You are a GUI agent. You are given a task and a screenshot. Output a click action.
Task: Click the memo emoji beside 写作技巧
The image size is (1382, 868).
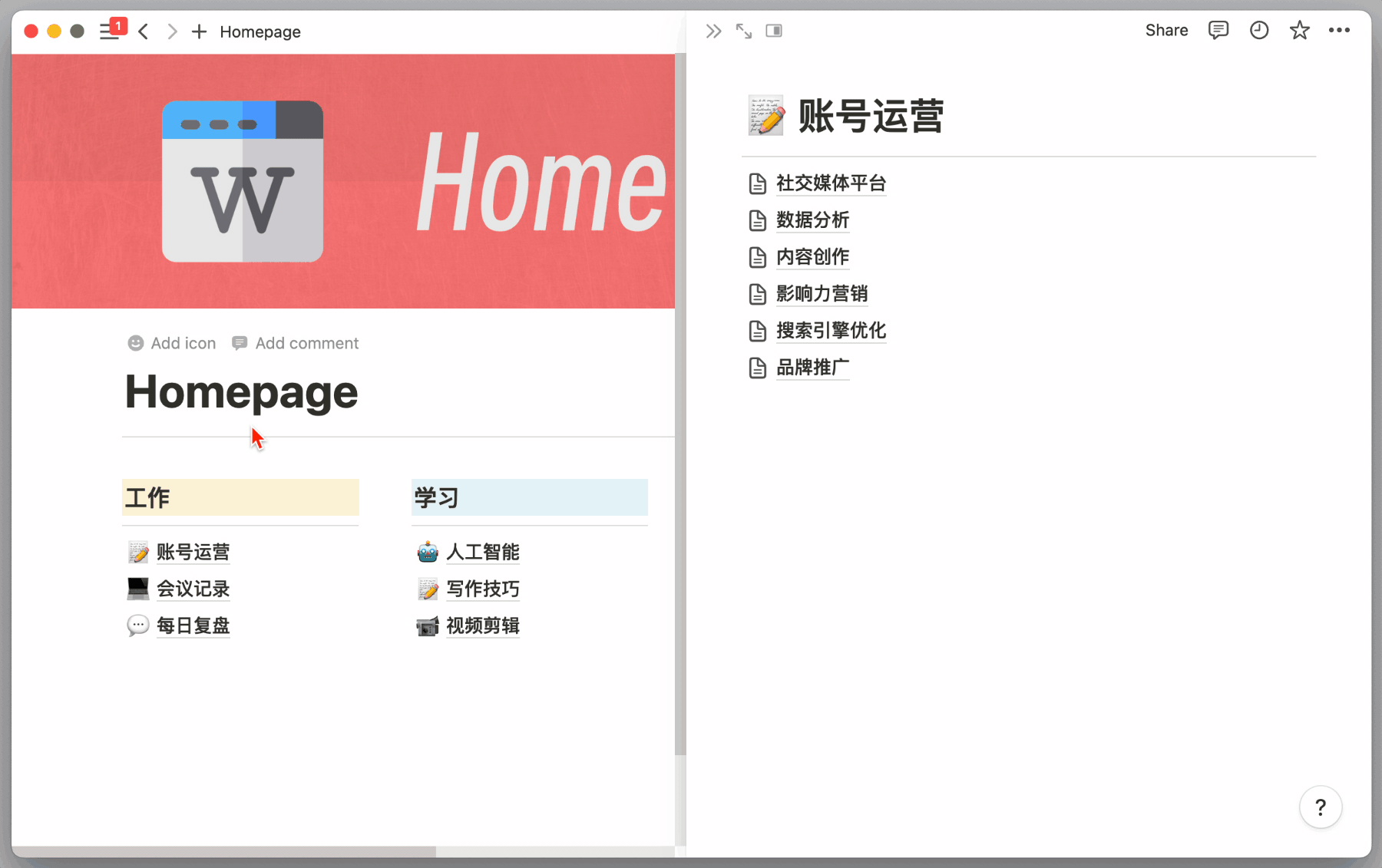coord(428,589)
